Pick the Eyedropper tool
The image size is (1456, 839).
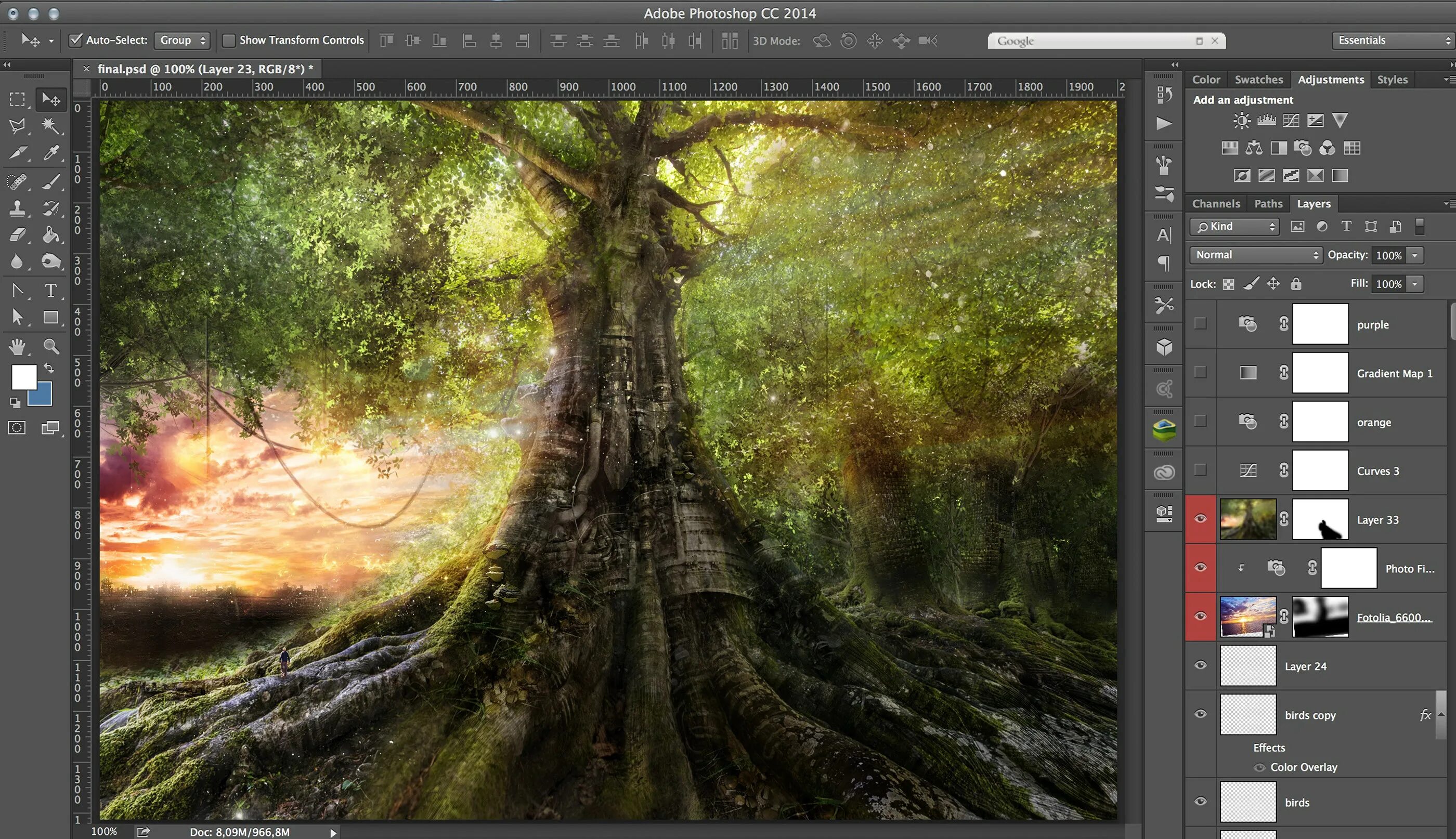point(51,153)
